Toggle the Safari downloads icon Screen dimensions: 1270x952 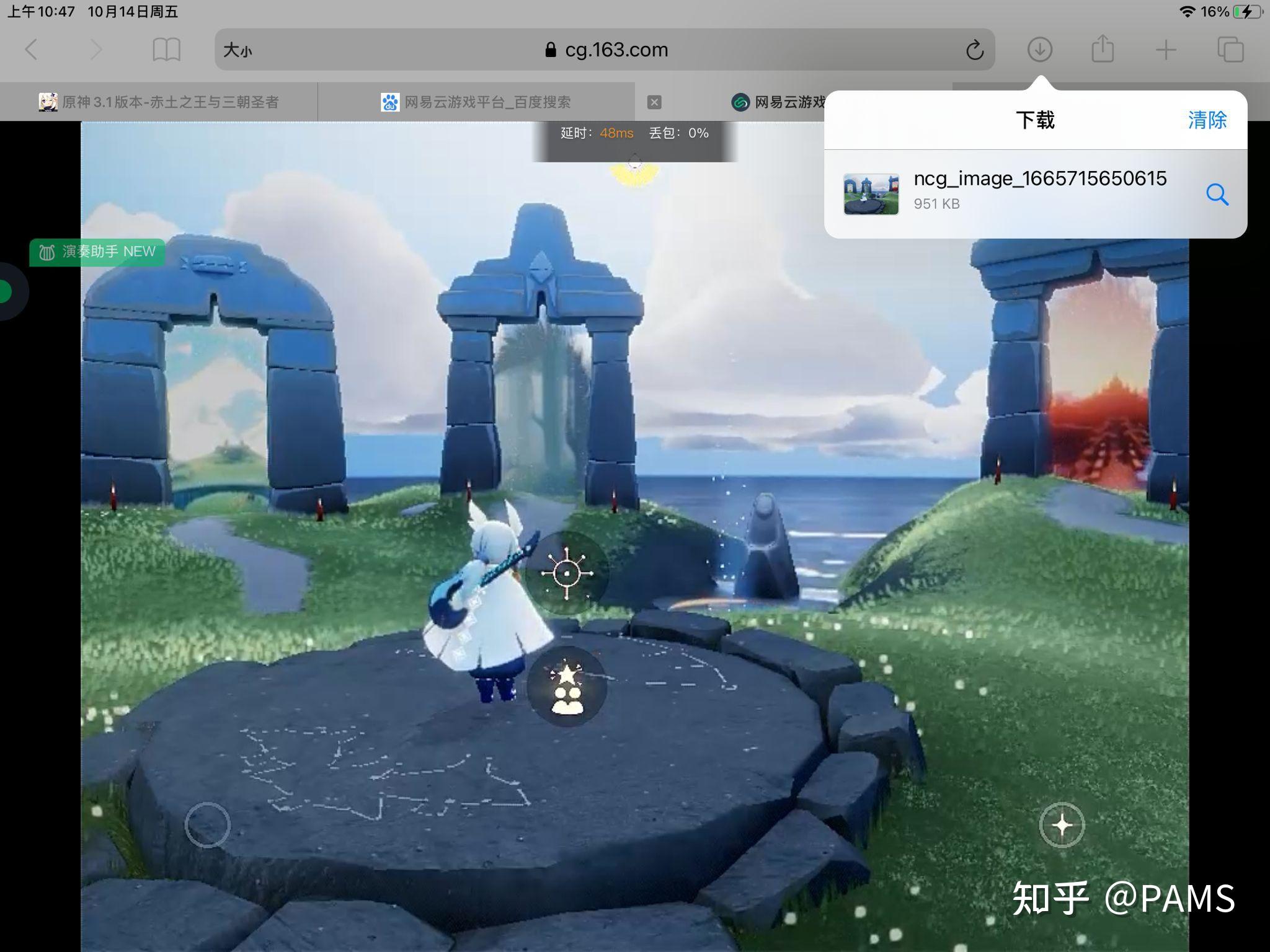[x=1040, y=50]
